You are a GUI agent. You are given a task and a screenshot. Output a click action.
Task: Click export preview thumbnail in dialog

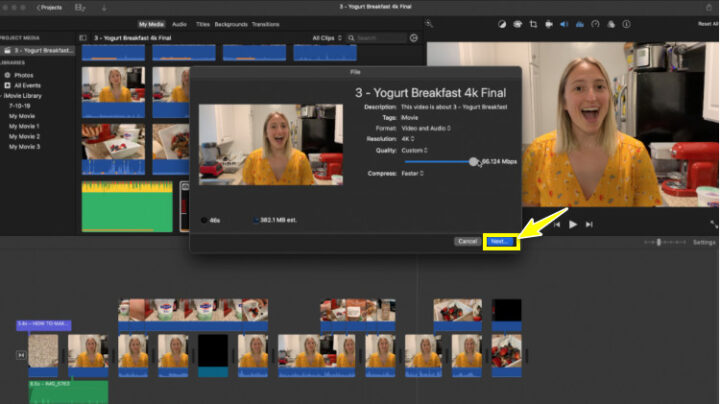270,145
